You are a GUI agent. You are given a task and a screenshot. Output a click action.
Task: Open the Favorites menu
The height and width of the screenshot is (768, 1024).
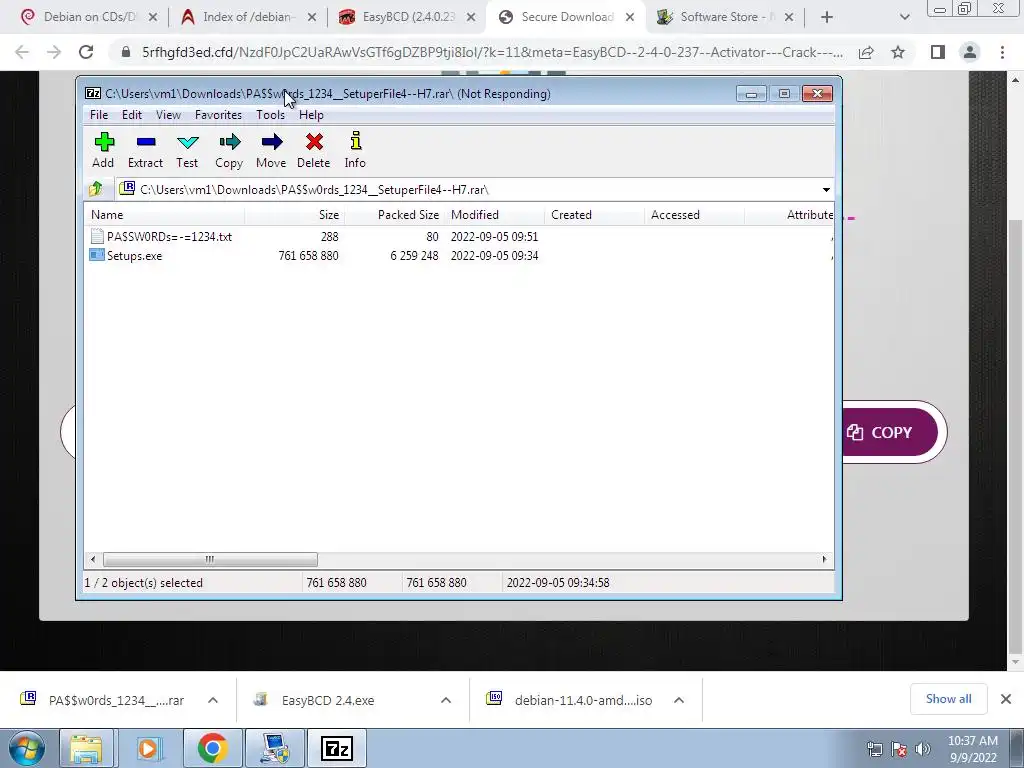(218, 115)
